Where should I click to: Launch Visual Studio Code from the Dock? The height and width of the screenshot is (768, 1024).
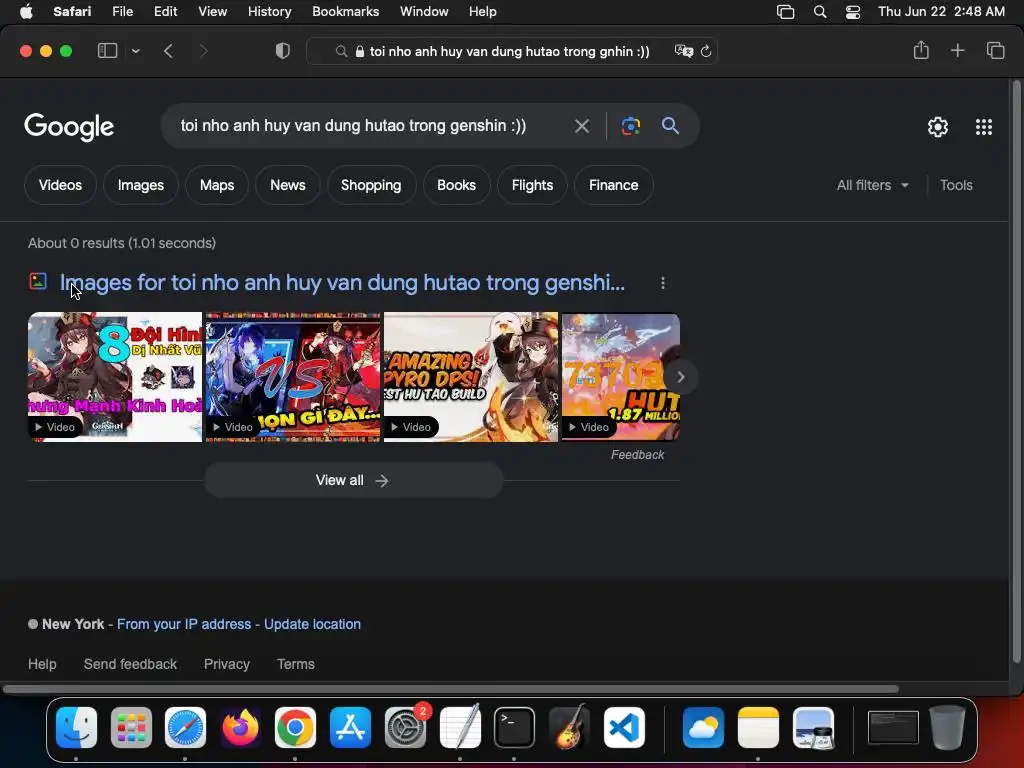[x=624, y=727]
